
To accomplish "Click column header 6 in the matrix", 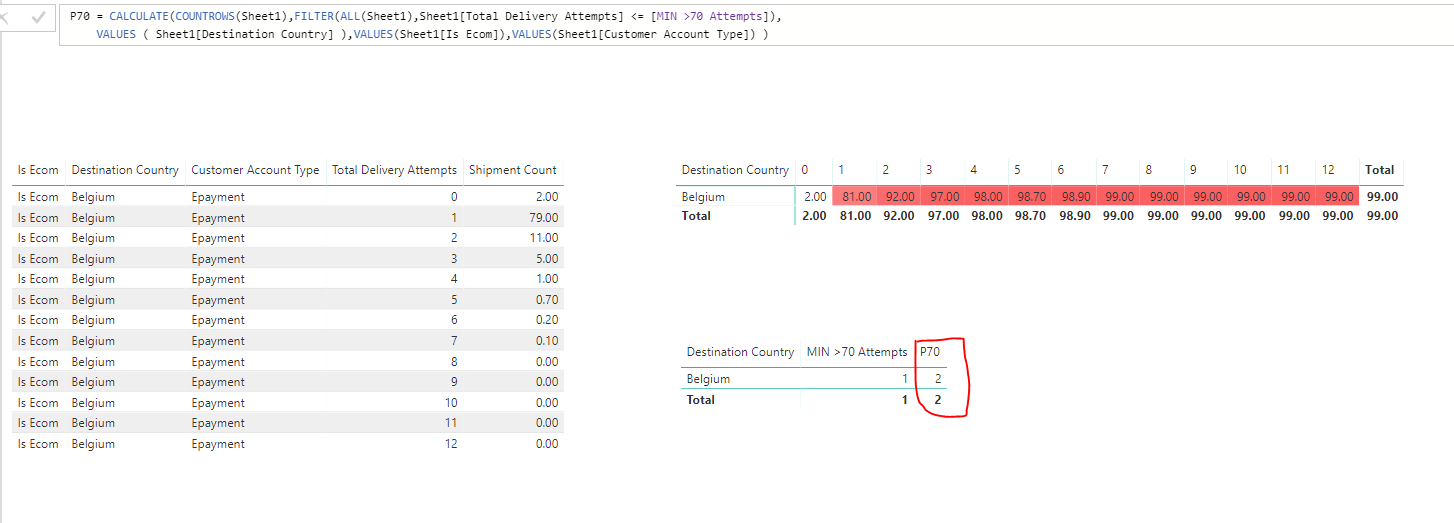I will click(x=1060, y=170).
